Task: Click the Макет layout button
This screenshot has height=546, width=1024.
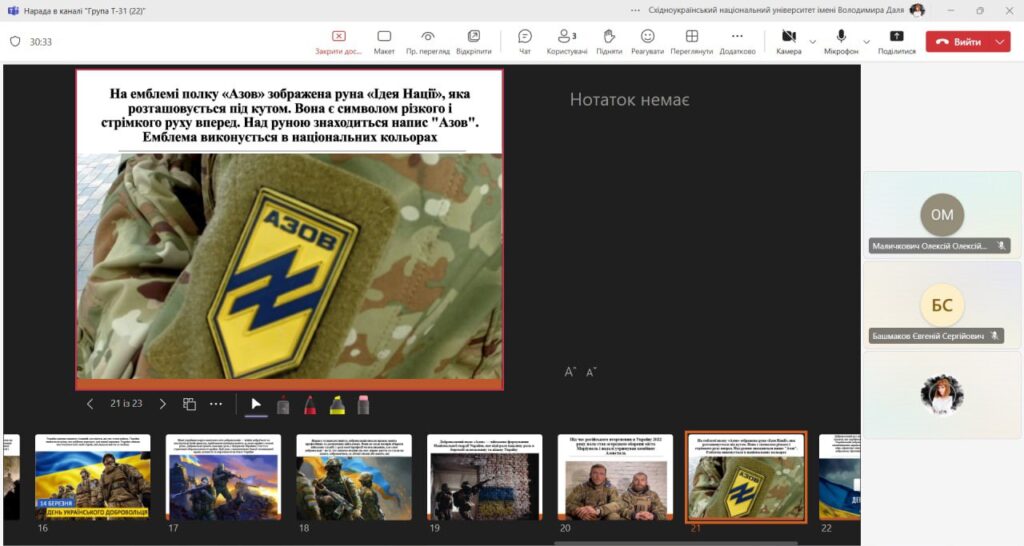Action: click(x=384, y=41)
